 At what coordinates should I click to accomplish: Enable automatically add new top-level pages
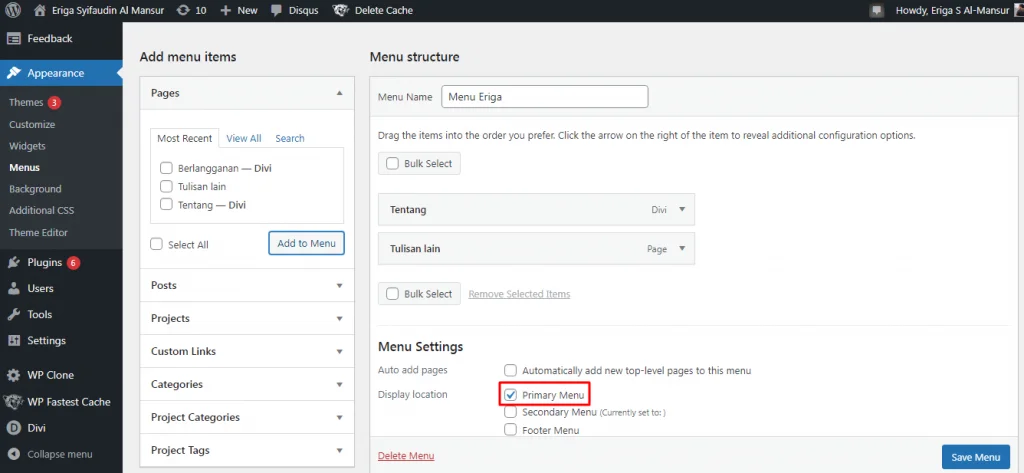(x=510, y=370)
